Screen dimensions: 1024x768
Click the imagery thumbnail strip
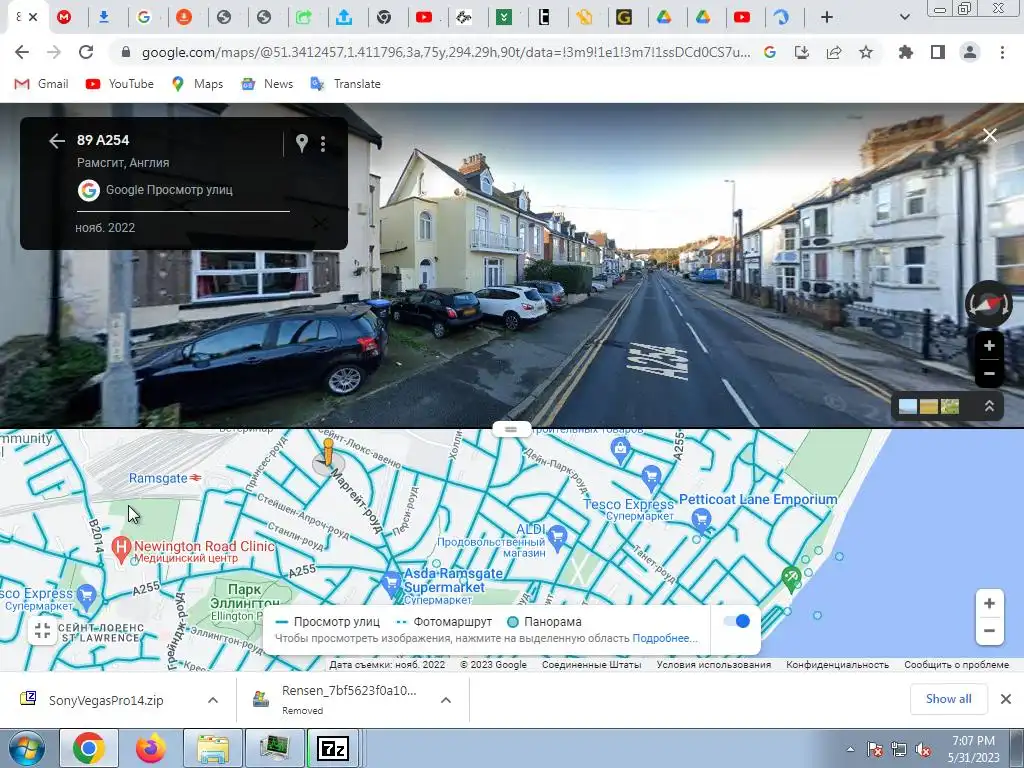(929, 406)
